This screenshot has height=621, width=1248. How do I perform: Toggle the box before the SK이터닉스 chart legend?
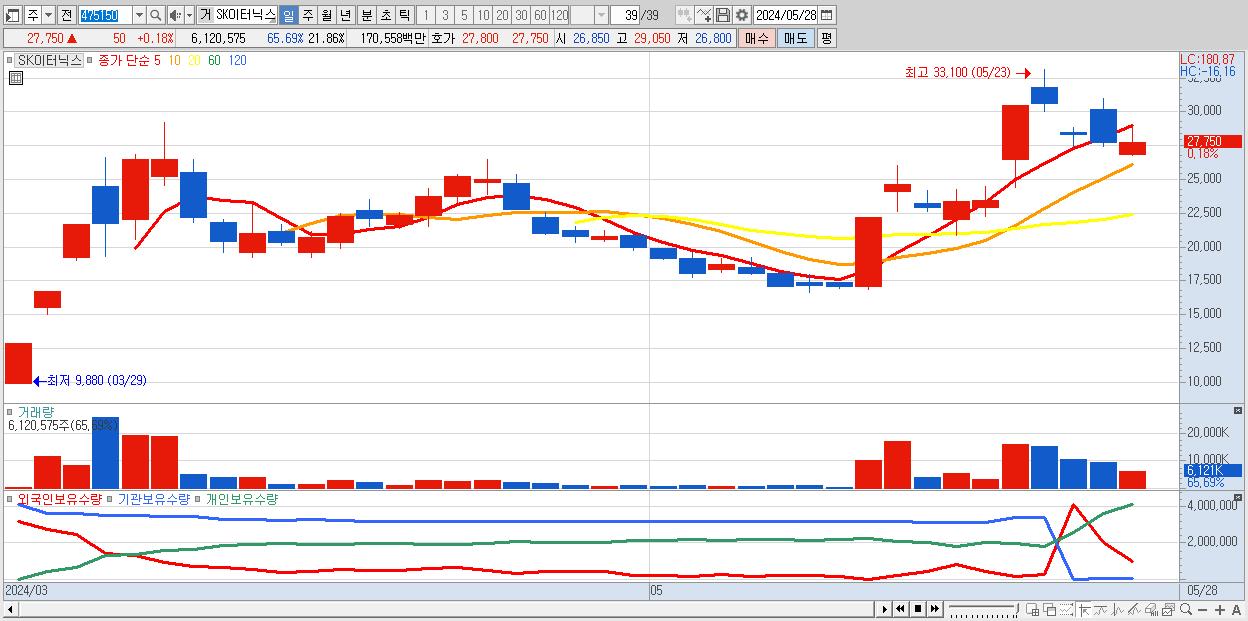point(11,60)
